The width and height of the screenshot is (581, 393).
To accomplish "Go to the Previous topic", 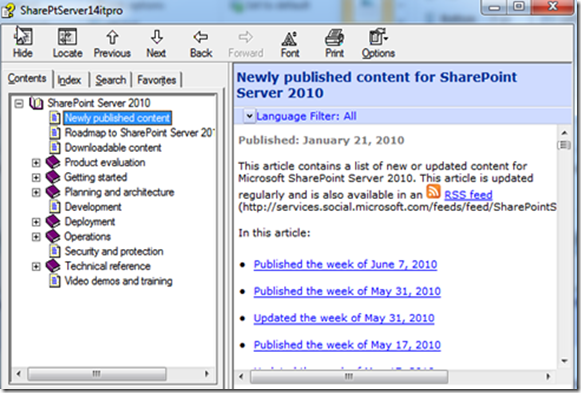I will coord(112,42).
